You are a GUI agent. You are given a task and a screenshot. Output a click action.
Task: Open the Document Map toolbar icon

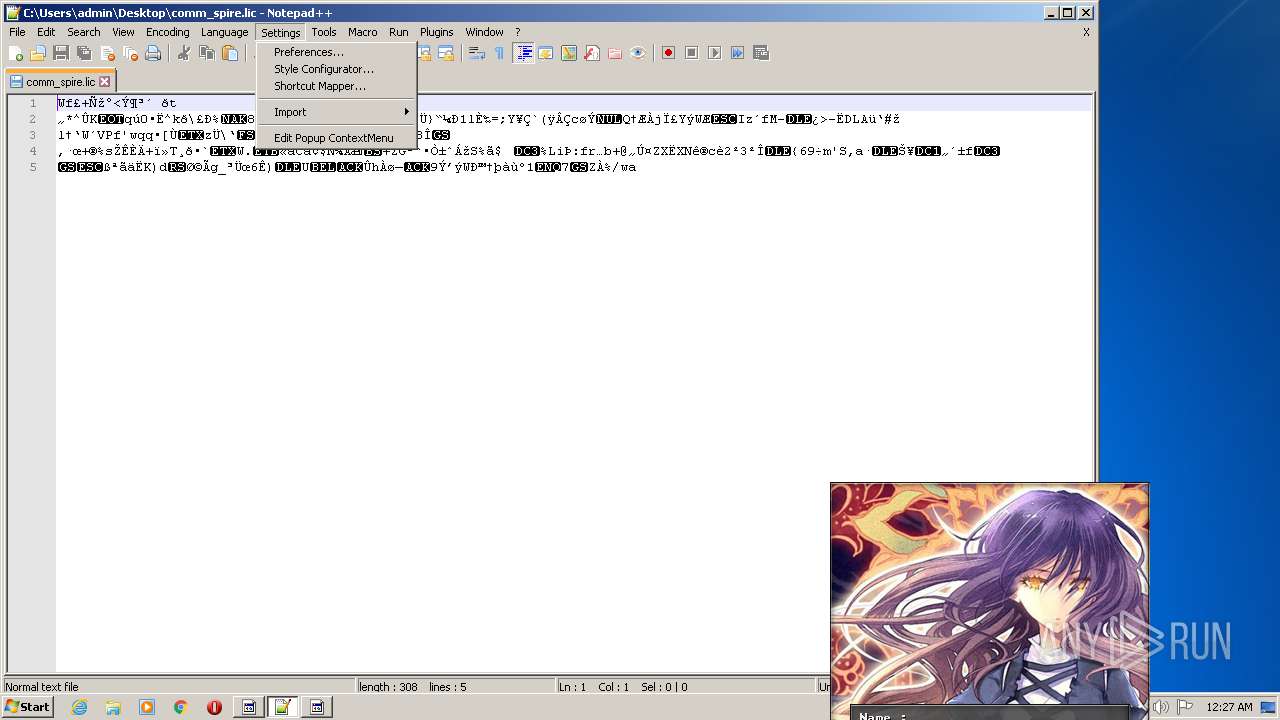(x=569, y=53)
